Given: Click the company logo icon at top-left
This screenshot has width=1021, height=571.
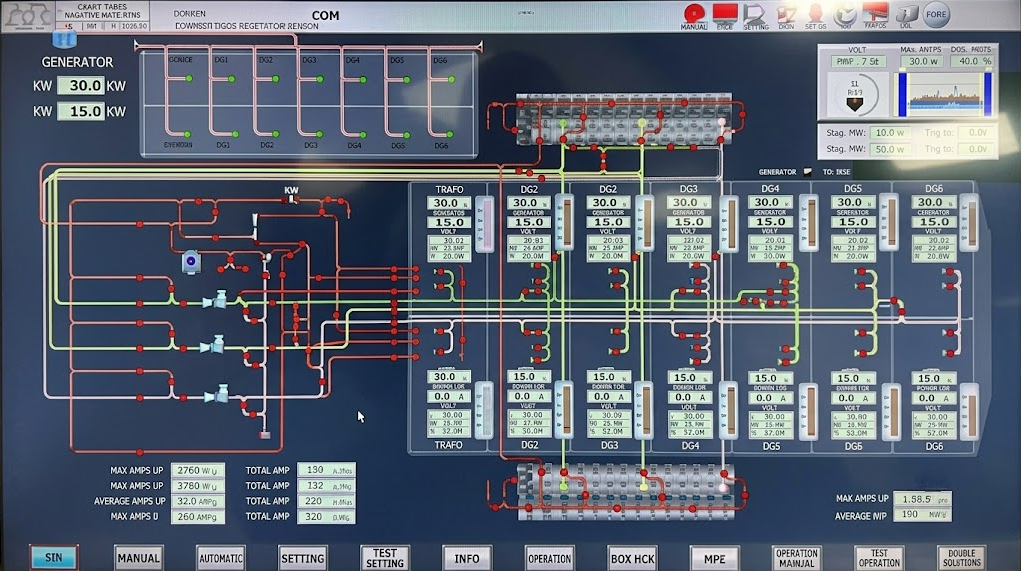Looking at the screenshot, I should click(27, 16).
